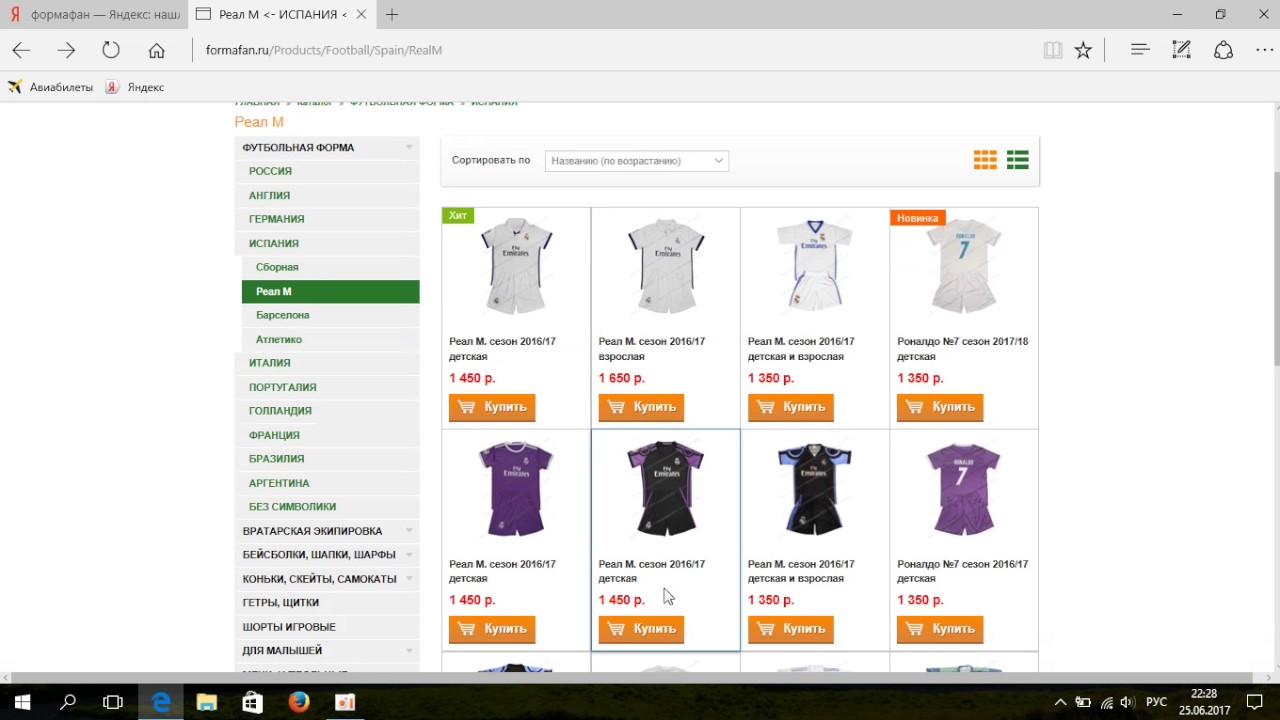Switch products to grid view
Screen dimensions: 1280x720
click(985, 160)
